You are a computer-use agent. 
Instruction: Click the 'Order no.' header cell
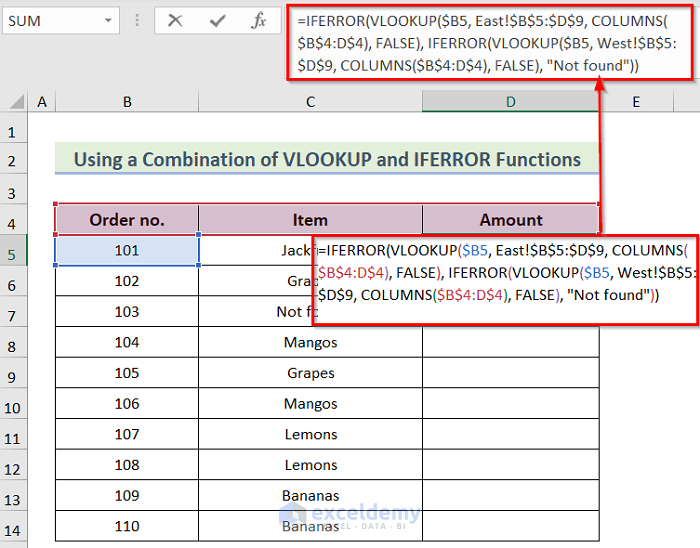pos(127,220)
